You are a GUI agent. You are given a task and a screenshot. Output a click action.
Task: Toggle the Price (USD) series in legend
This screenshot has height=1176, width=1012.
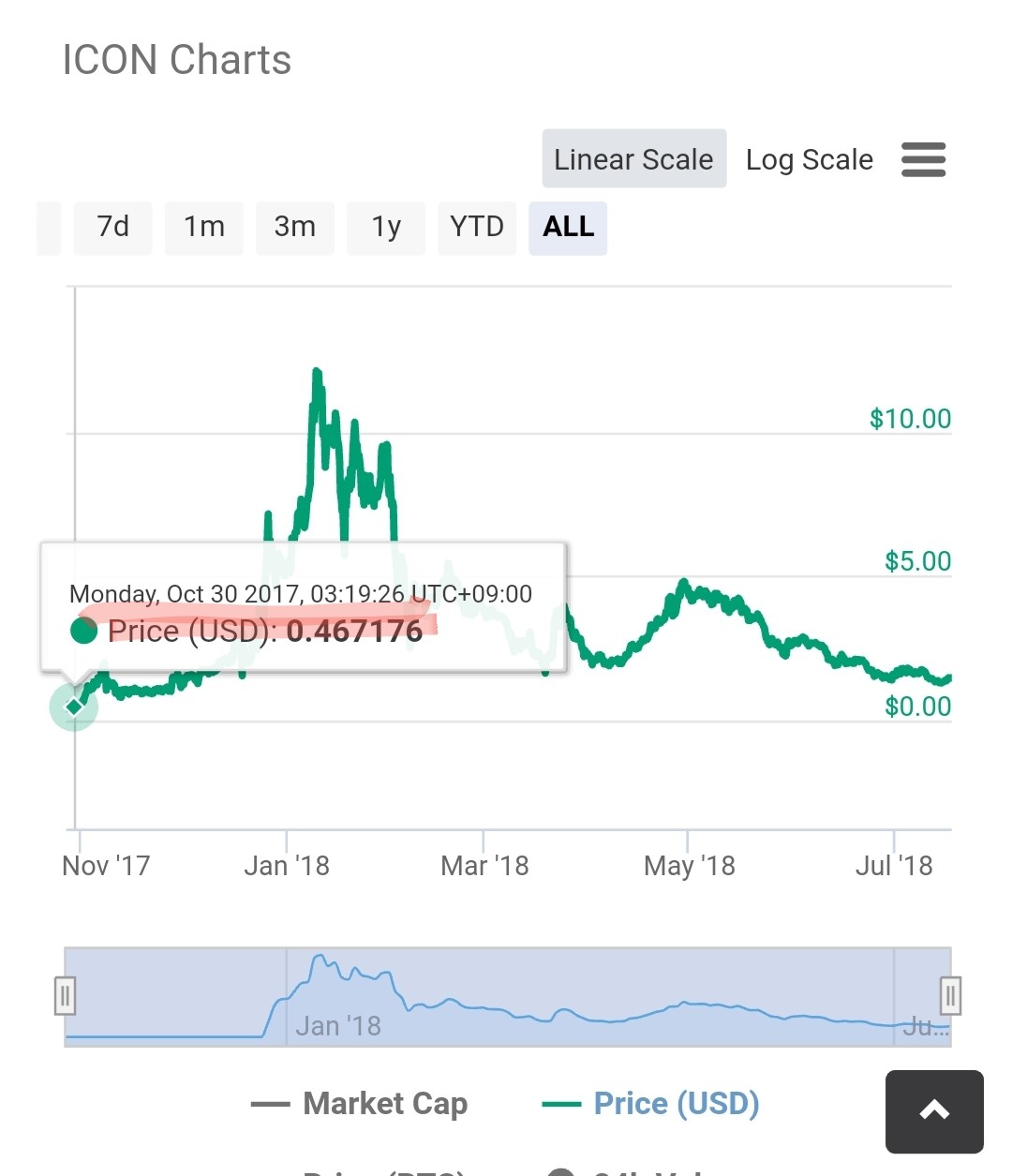pos(651,1104)
